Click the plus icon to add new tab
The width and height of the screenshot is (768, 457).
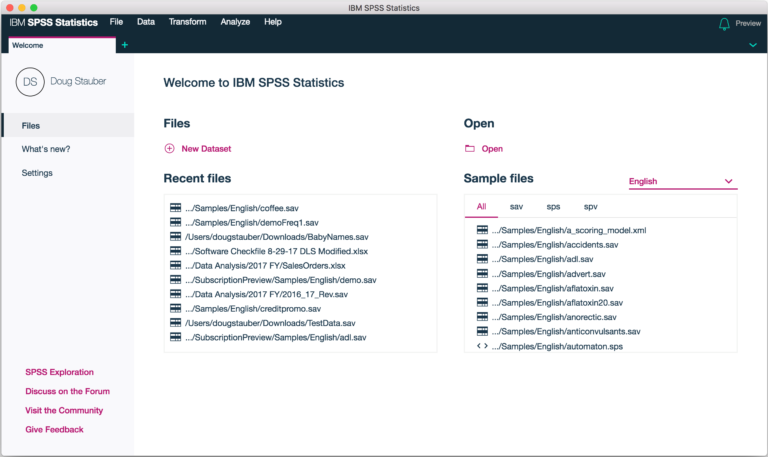pos(125,45)
